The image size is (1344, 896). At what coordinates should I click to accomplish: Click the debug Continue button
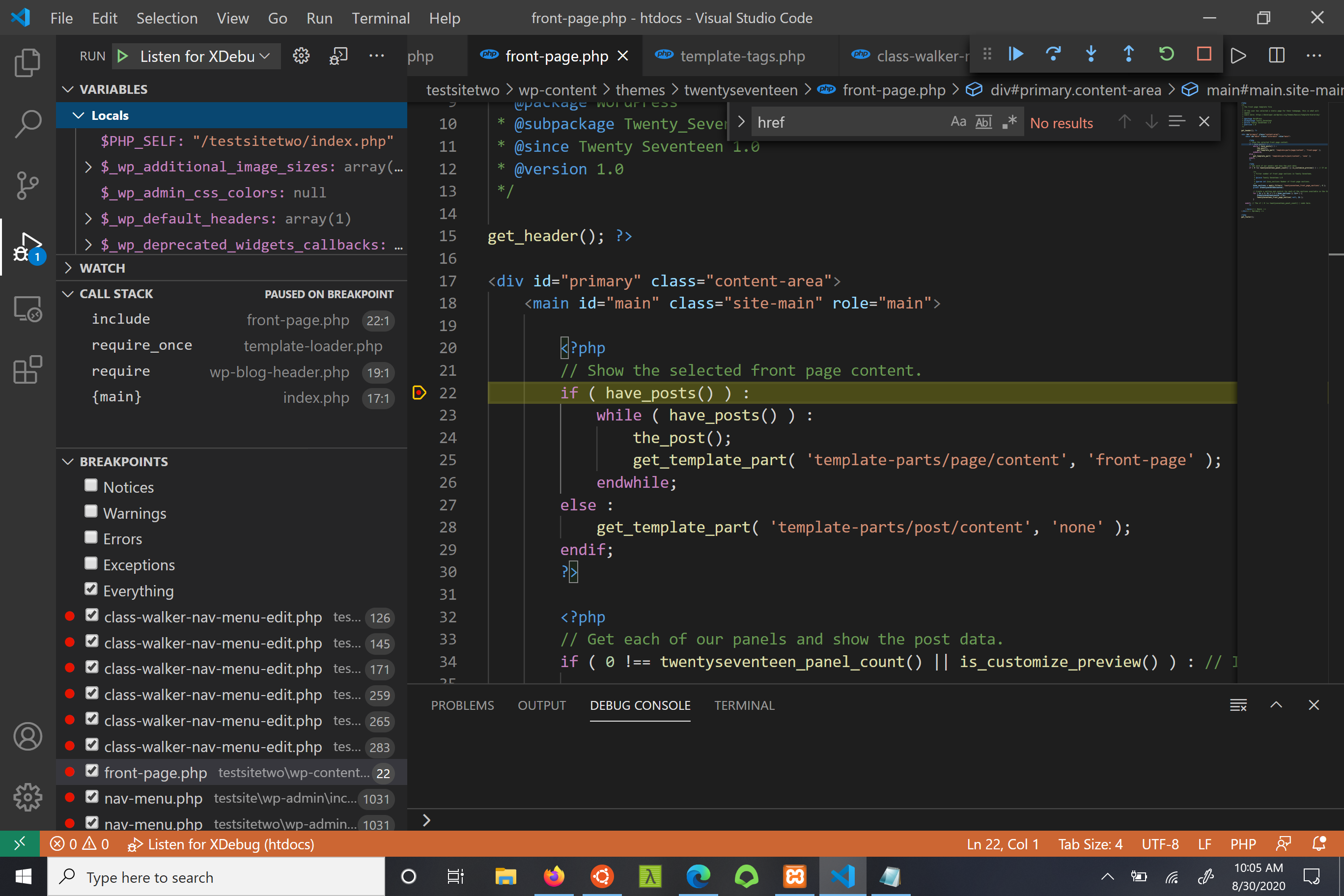[1015, 55]
